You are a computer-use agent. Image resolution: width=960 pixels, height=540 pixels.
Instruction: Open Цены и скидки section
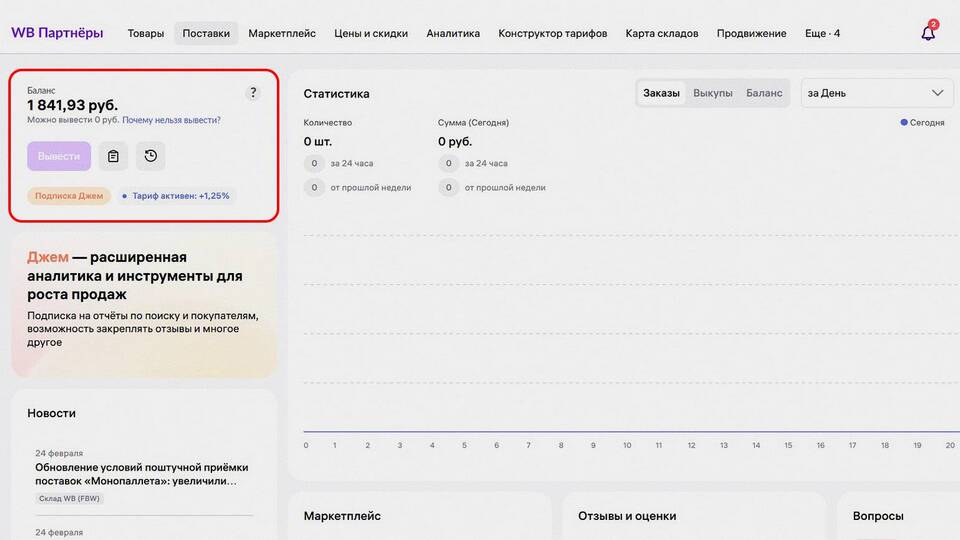click(x=371, y=34)
